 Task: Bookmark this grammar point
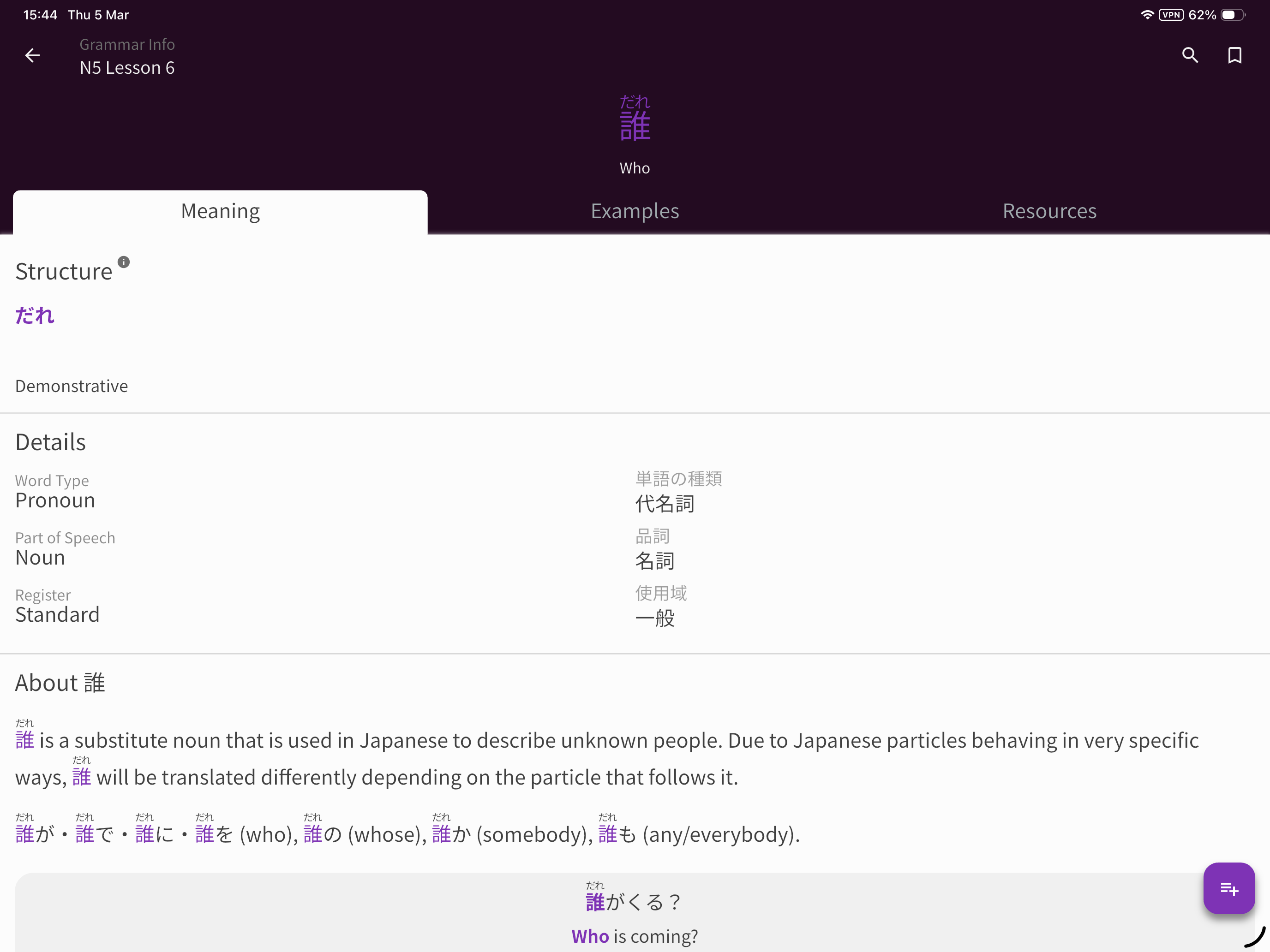(x=1234, y=56)
